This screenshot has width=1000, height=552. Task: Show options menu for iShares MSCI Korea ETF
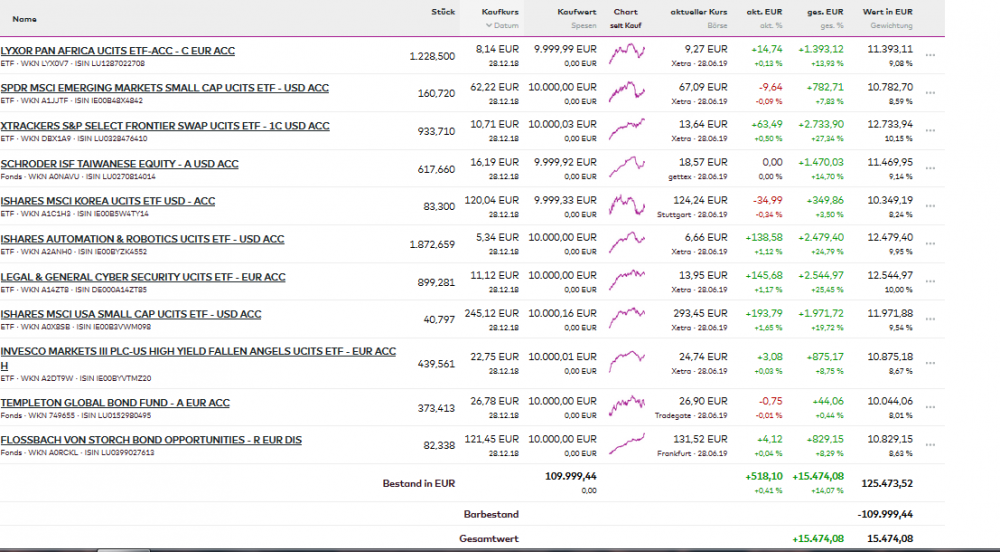point(931,207)
